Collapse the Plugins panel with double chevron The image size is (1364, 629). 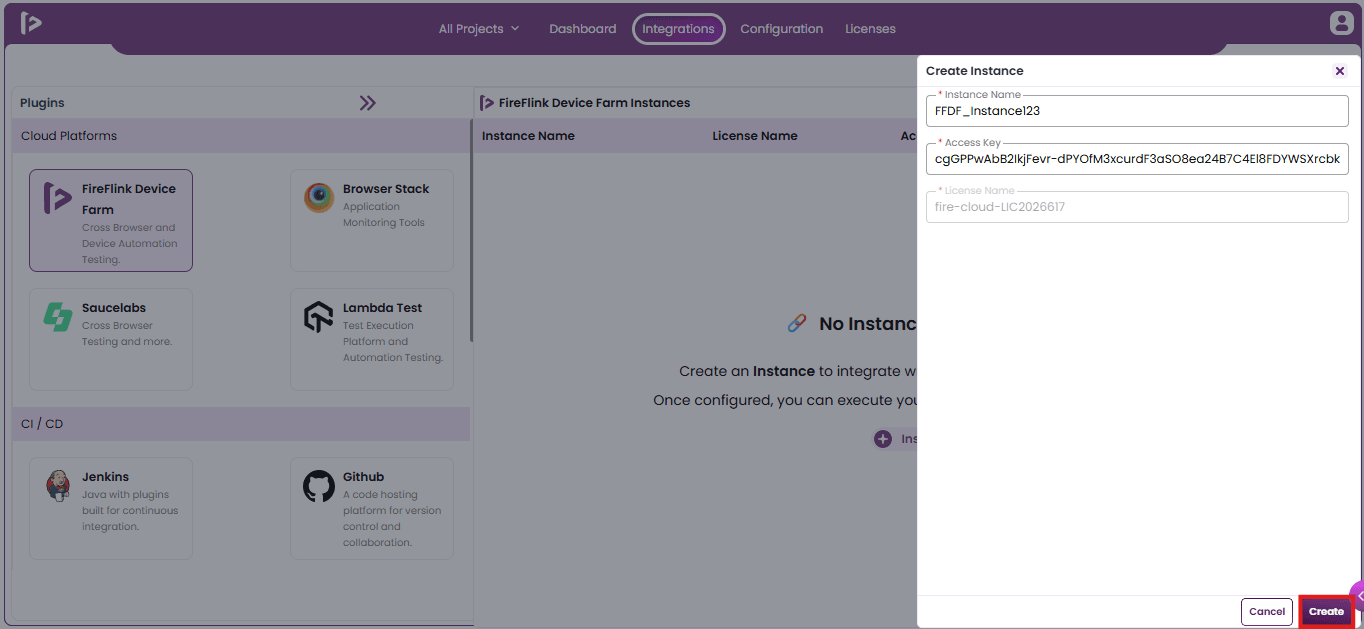click(x=368, y=103)
